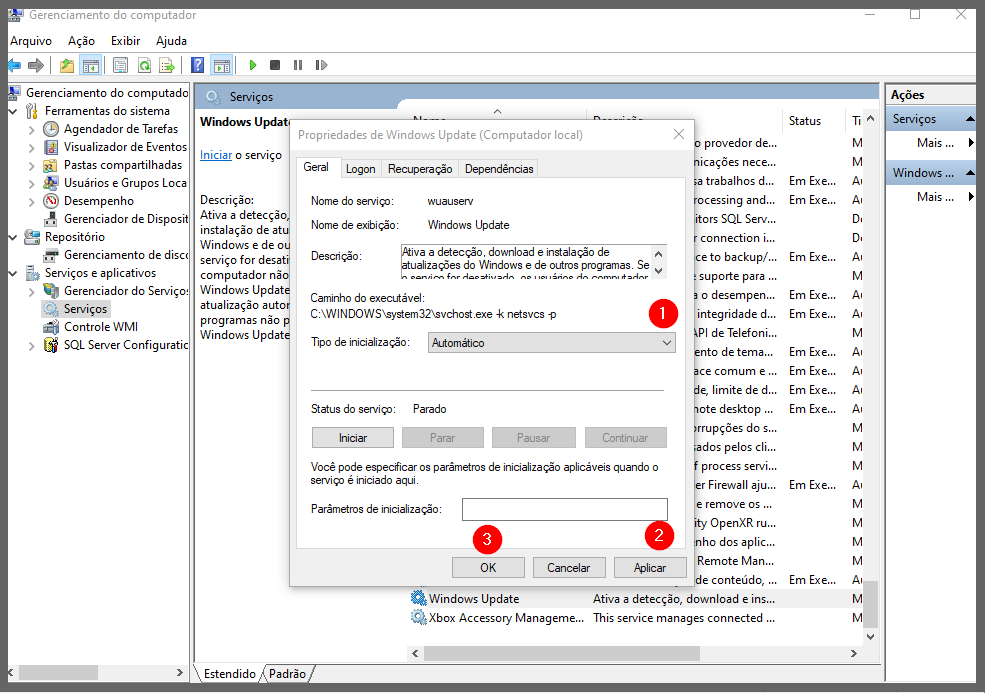The height and width of the screenshot is (693, 985).
Task: Click the Iniciar link to start the service
Action: (x=216, y=155)
